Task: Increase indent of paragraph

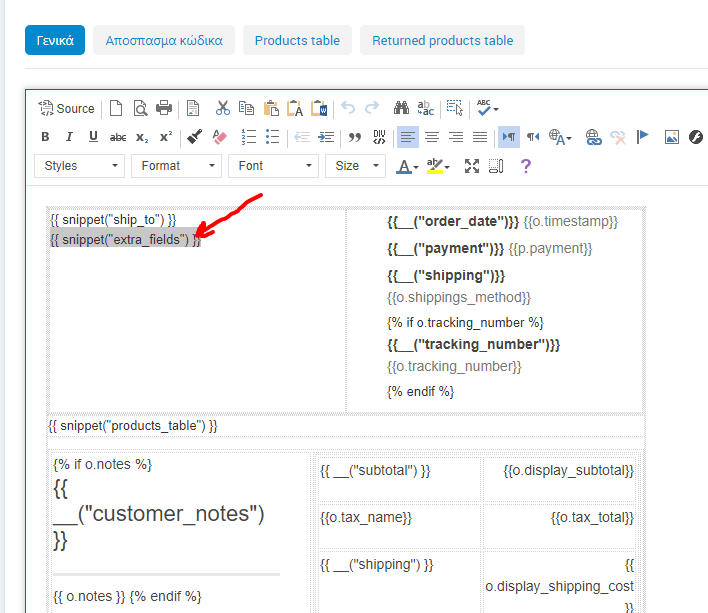Action: 326,137
